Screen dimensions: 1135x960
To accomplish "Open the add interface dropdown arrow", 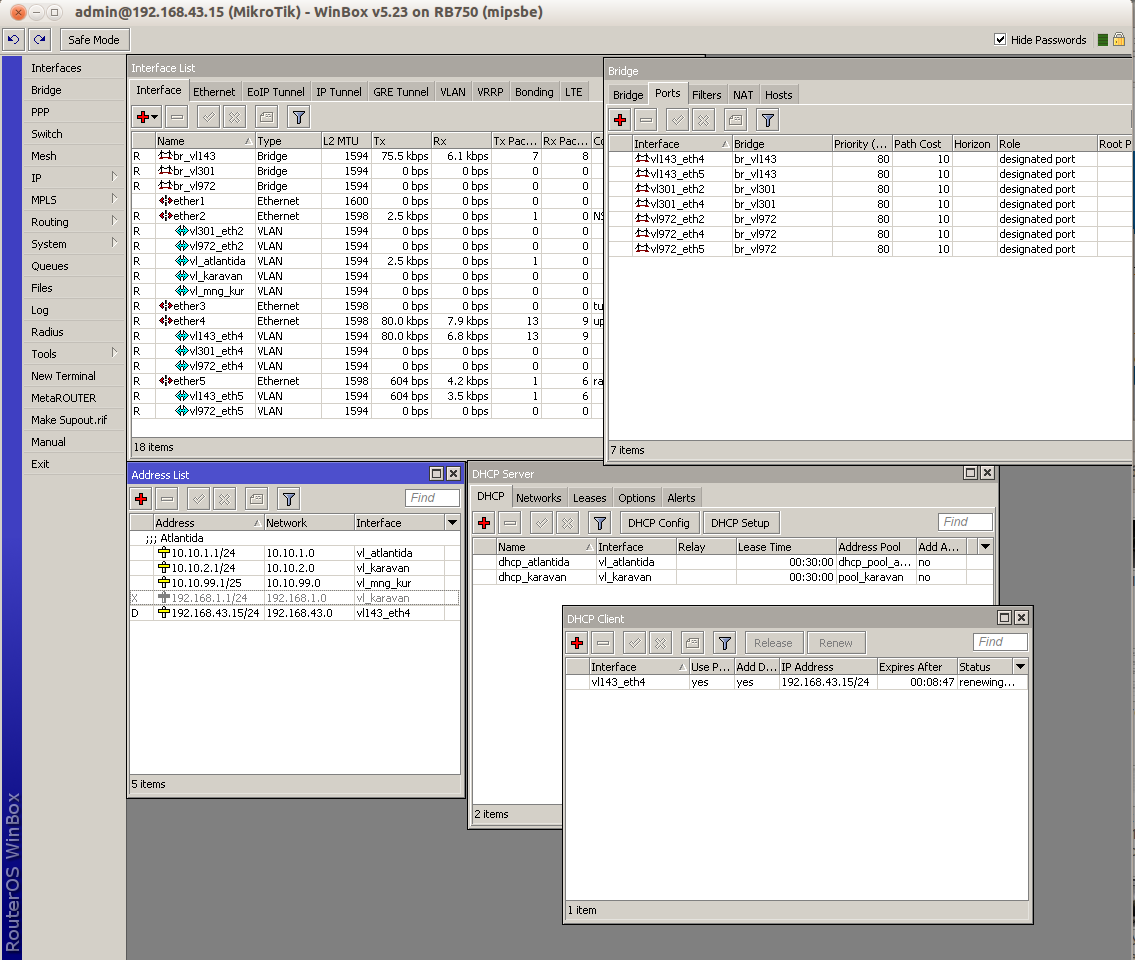I will coord(155,116).
